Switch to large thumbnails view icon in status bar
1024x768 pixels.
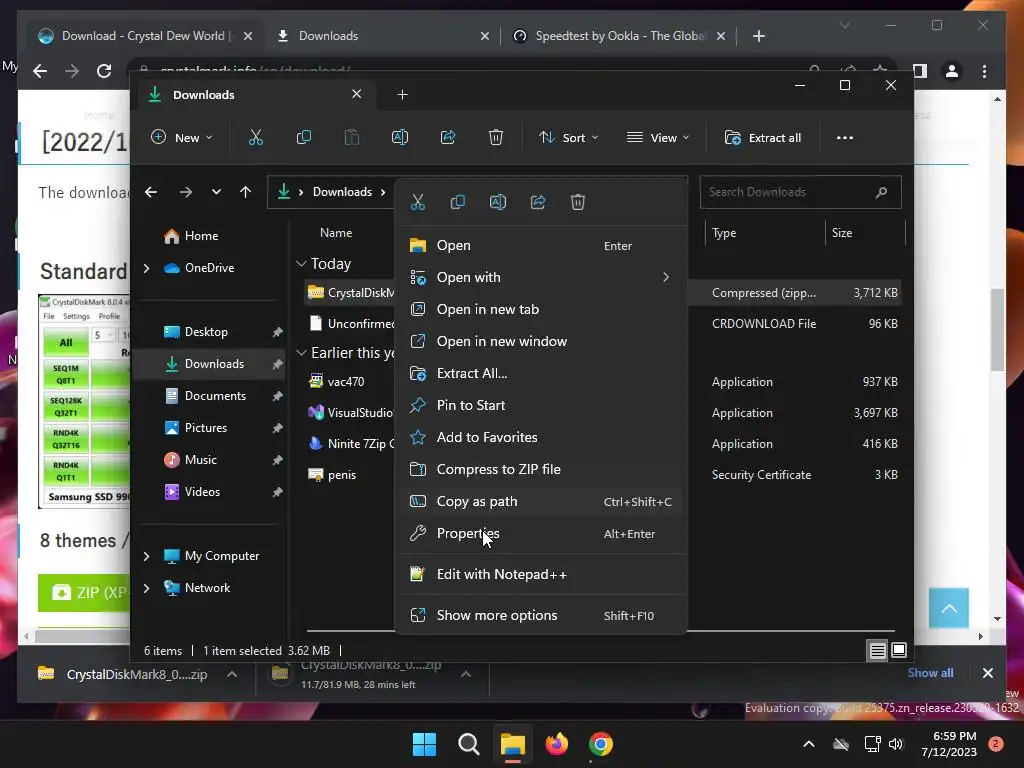click(x=899, y=650)
